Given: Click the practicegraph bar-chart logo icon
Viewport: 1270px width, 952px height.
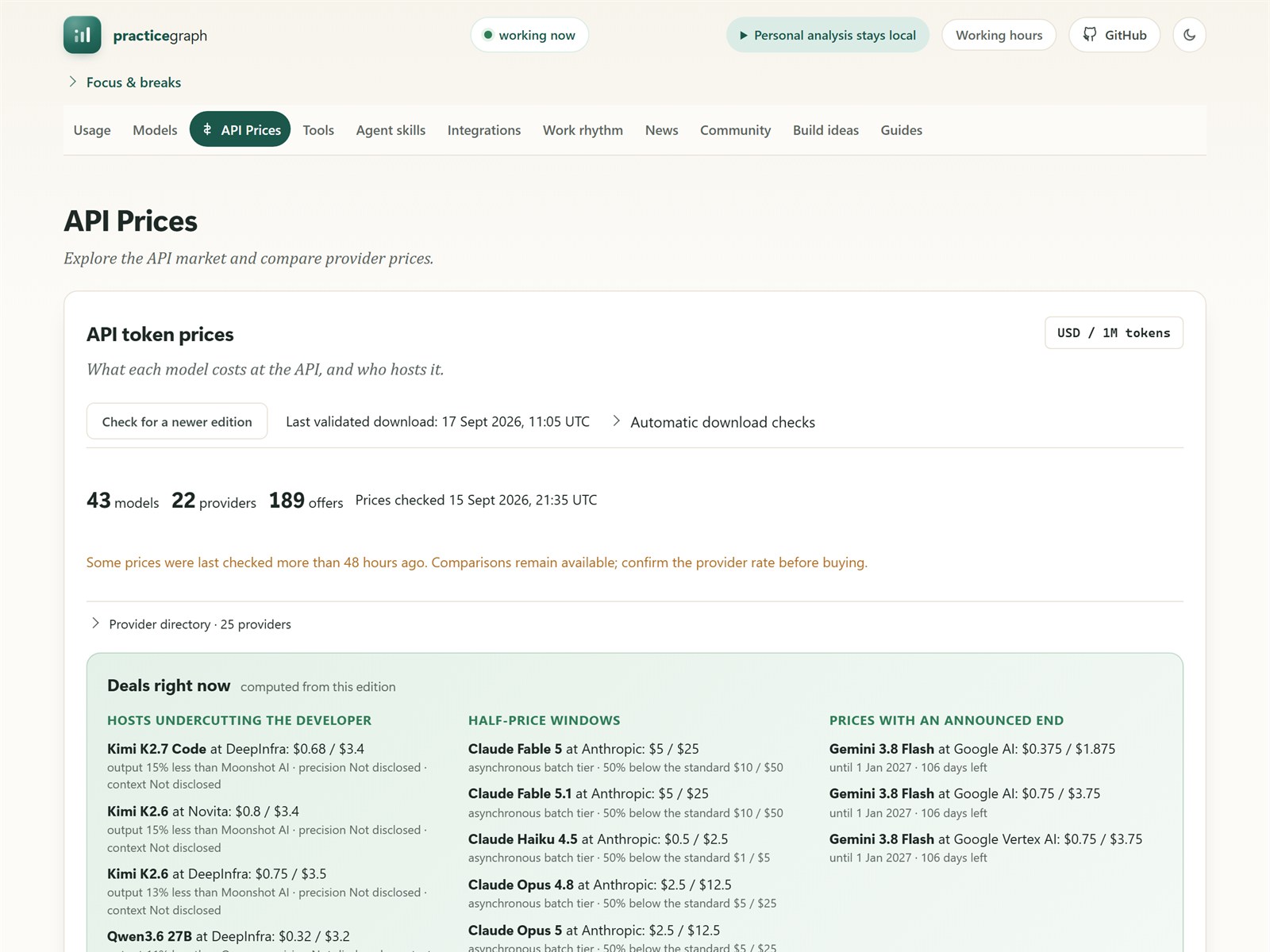Looking at the screenshot, I should [x=83, y=35].
